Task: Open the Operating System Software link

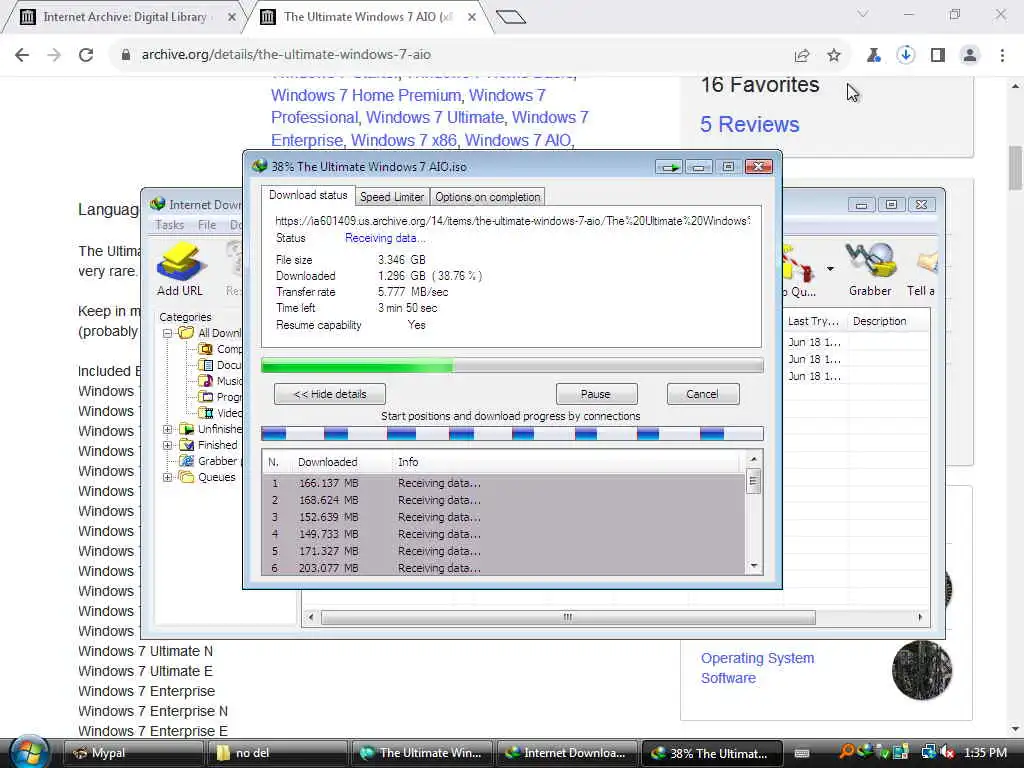Action: click(758, 668)
